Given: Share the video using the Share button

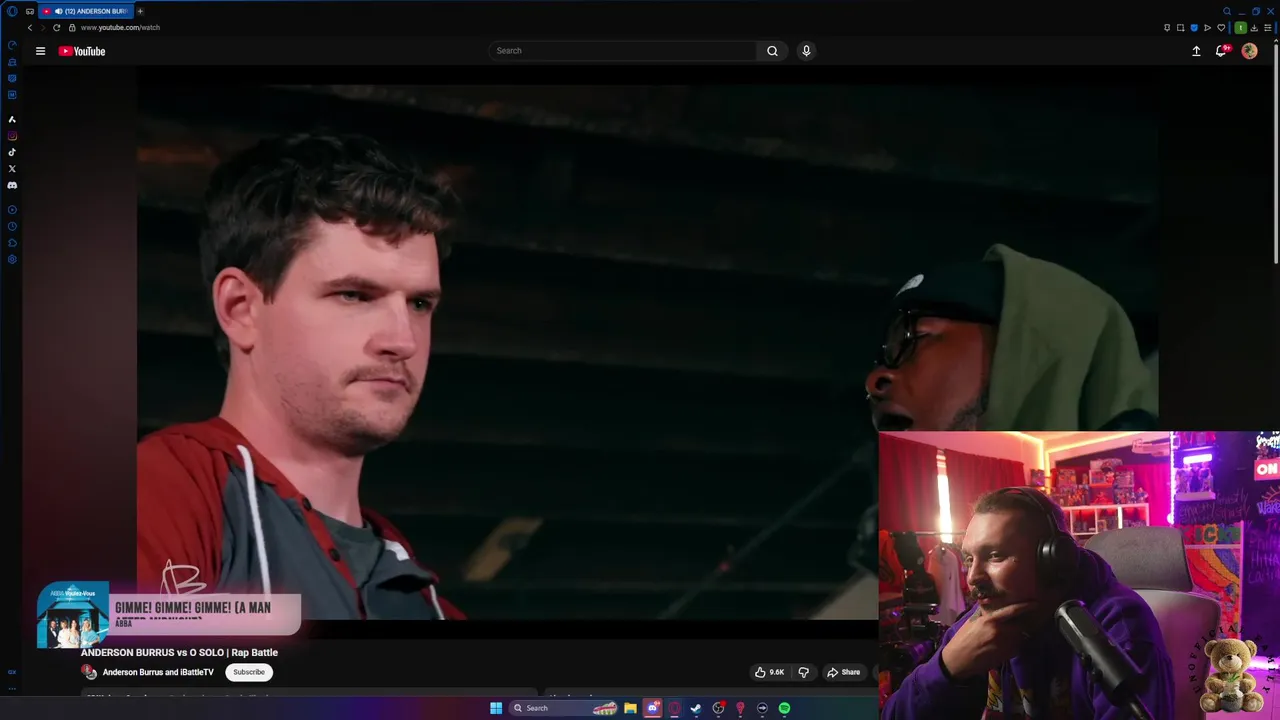Looking at the screenshot, I should tap(843, 672).
